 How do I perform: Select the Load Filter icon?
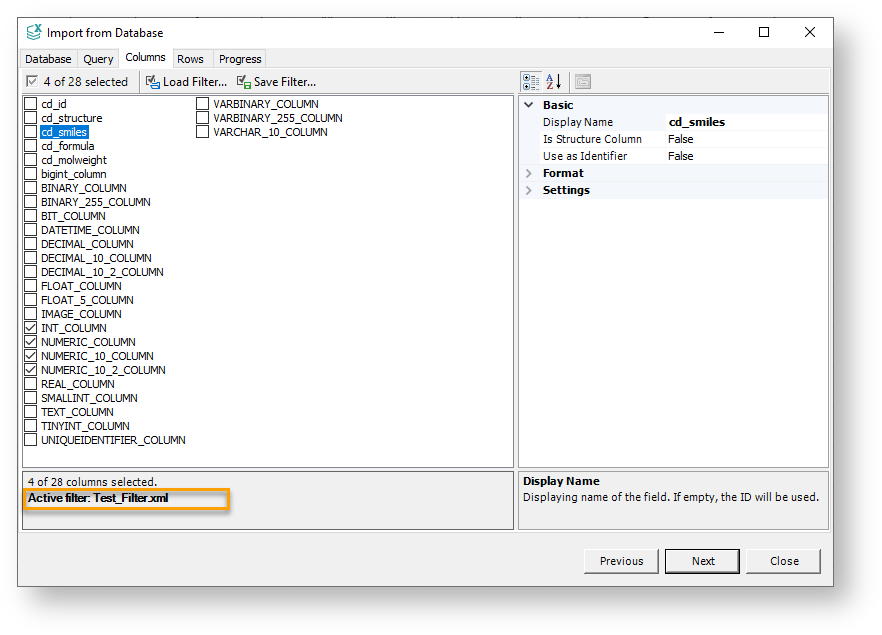[150, 82]
